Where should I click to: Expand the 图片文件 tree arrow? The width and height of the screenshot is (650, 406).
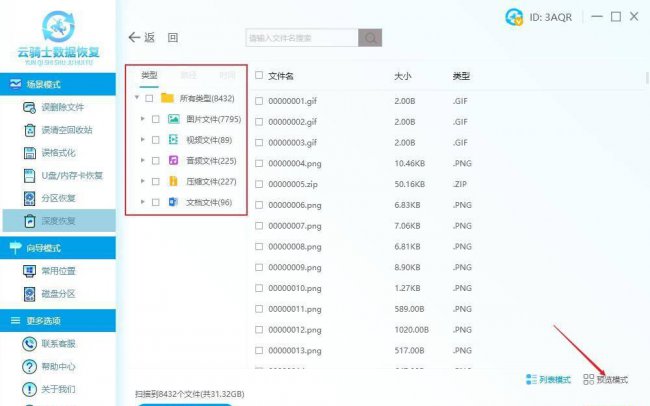tap(143, 119)
